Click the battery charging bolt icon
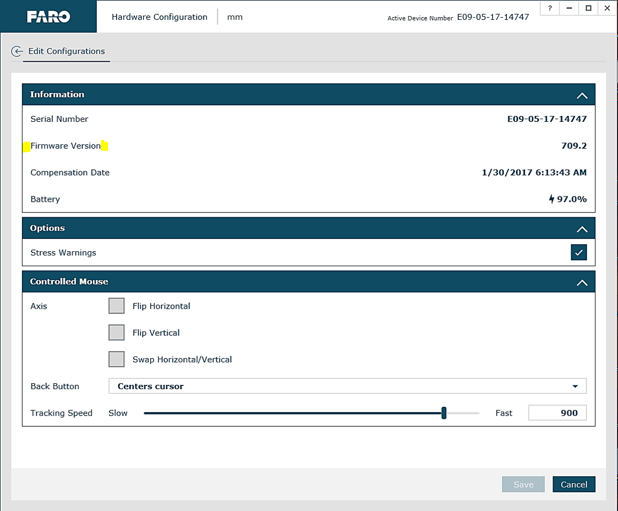The height and width of the screenshot is (511, 618). [552, 199]
